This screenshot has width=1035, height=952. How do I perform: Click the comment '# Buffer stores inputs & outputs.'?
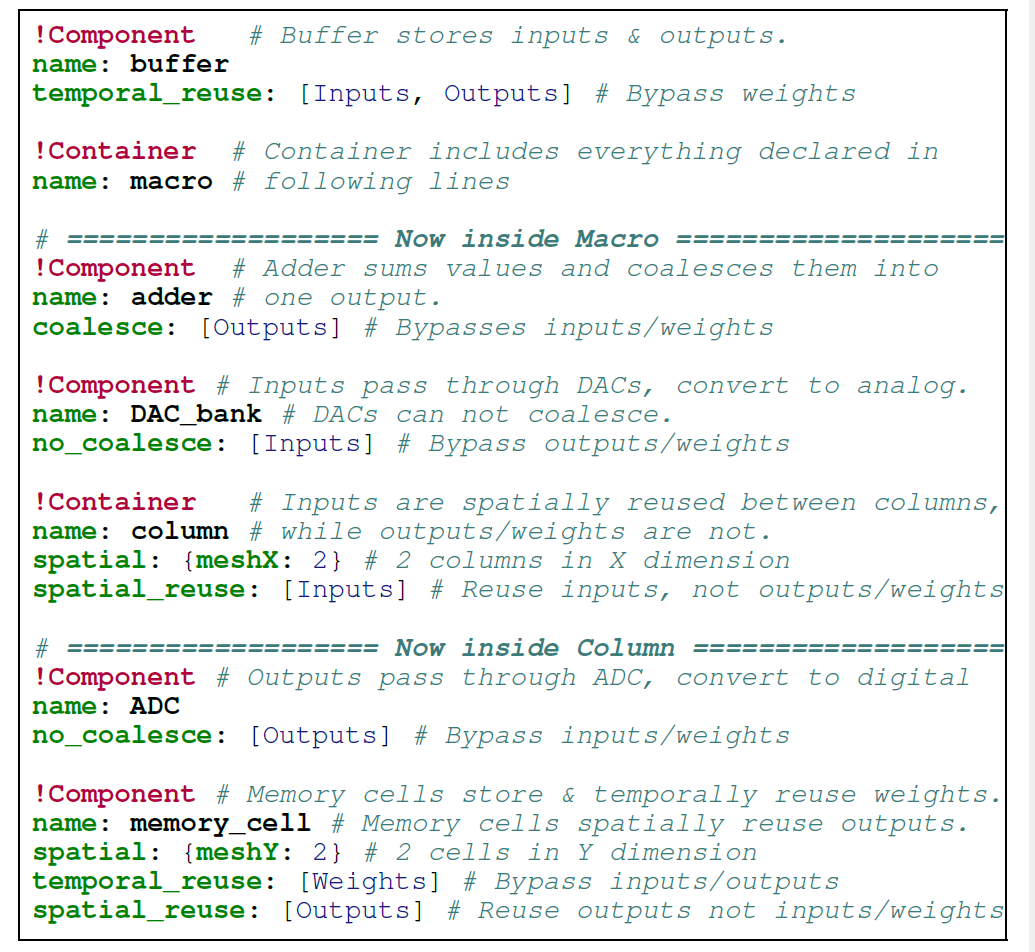519,36
